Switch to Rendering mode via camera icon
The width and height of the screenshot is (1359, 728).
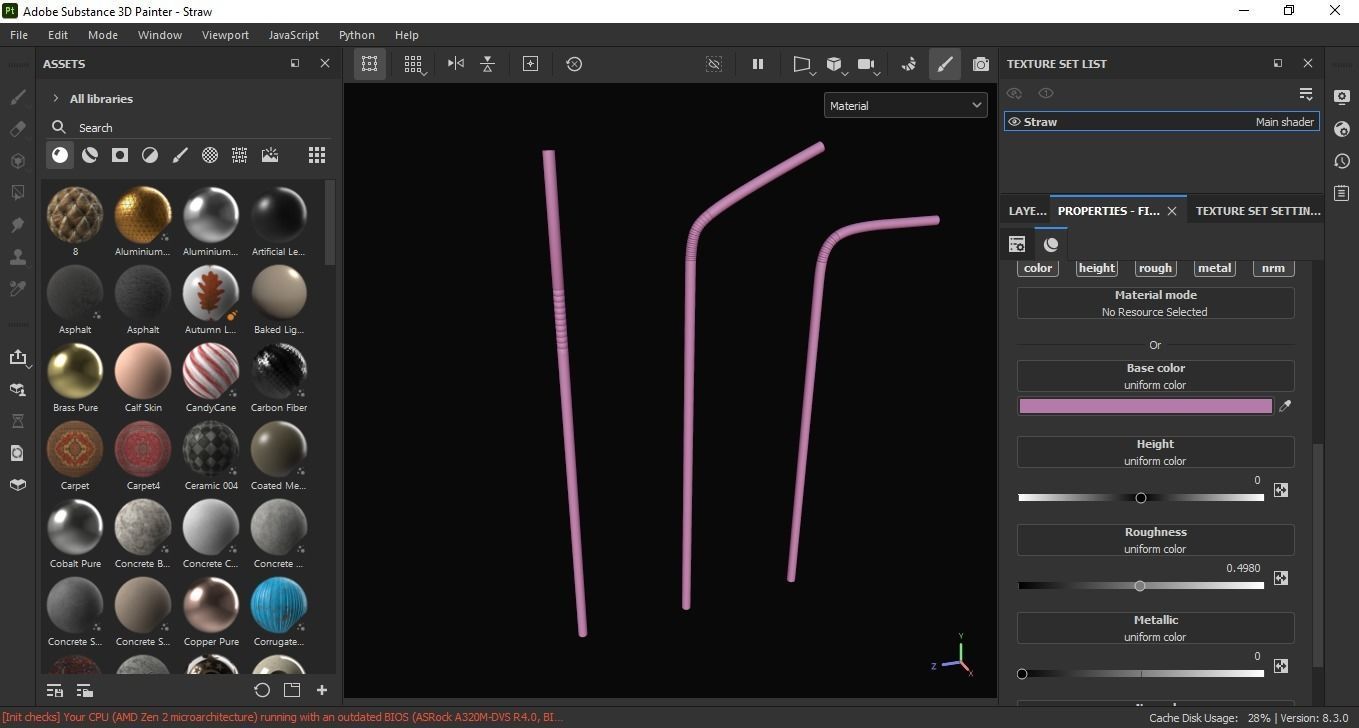click(x=981, y=64)
